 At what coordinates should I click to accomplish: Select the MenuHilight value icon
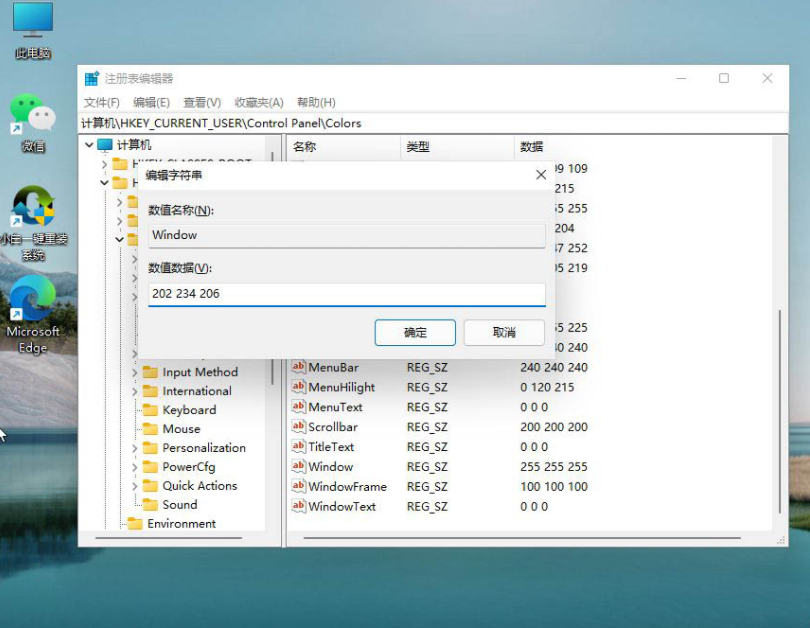[298, 387]
